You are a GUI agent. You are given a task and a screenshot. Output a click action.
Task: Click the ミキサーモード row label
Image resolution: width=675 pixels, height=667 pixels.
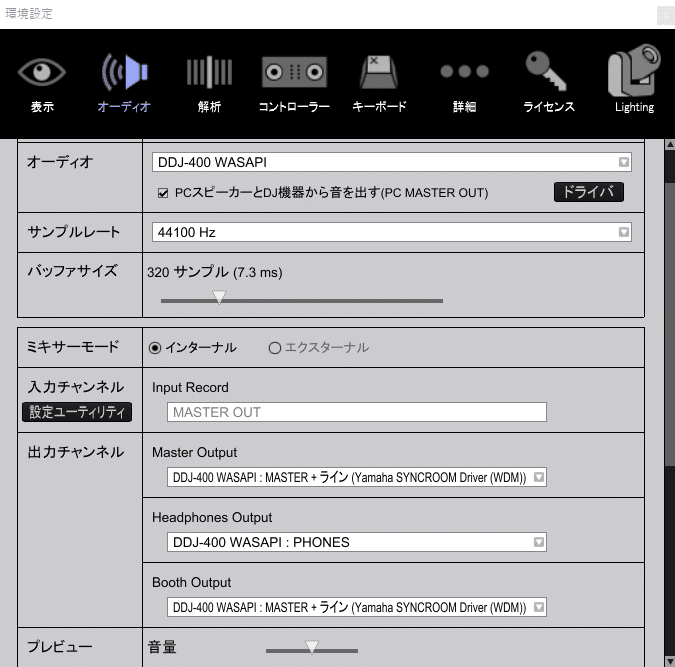[x=73, y=347]
